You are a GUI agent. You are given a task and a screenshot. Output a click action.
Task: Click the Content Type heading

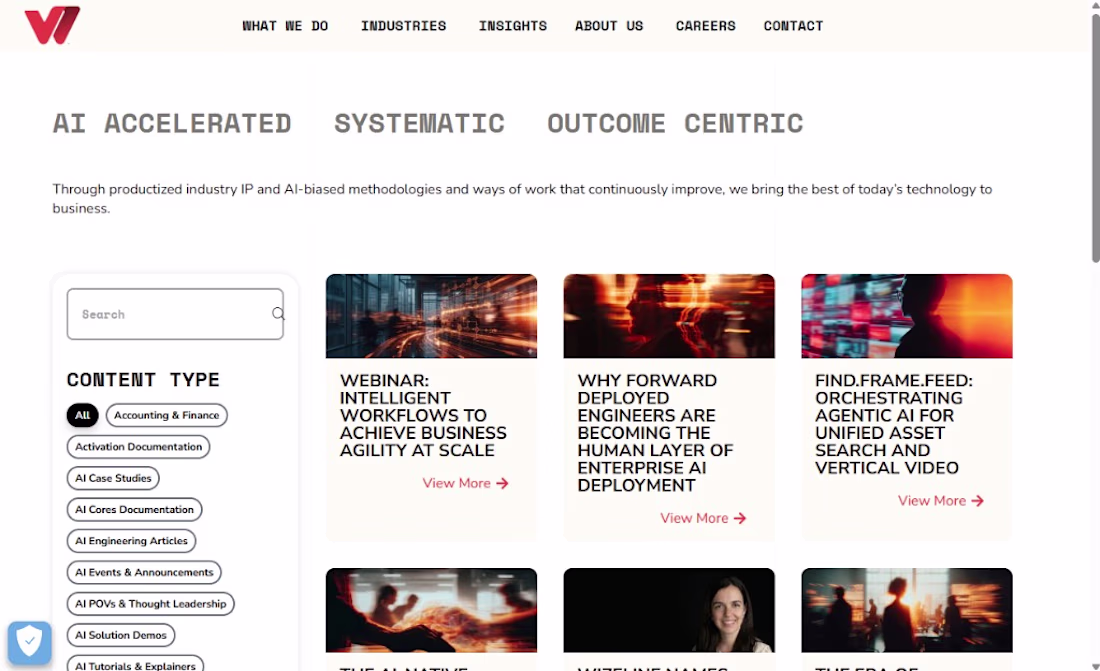pos(143,380)
